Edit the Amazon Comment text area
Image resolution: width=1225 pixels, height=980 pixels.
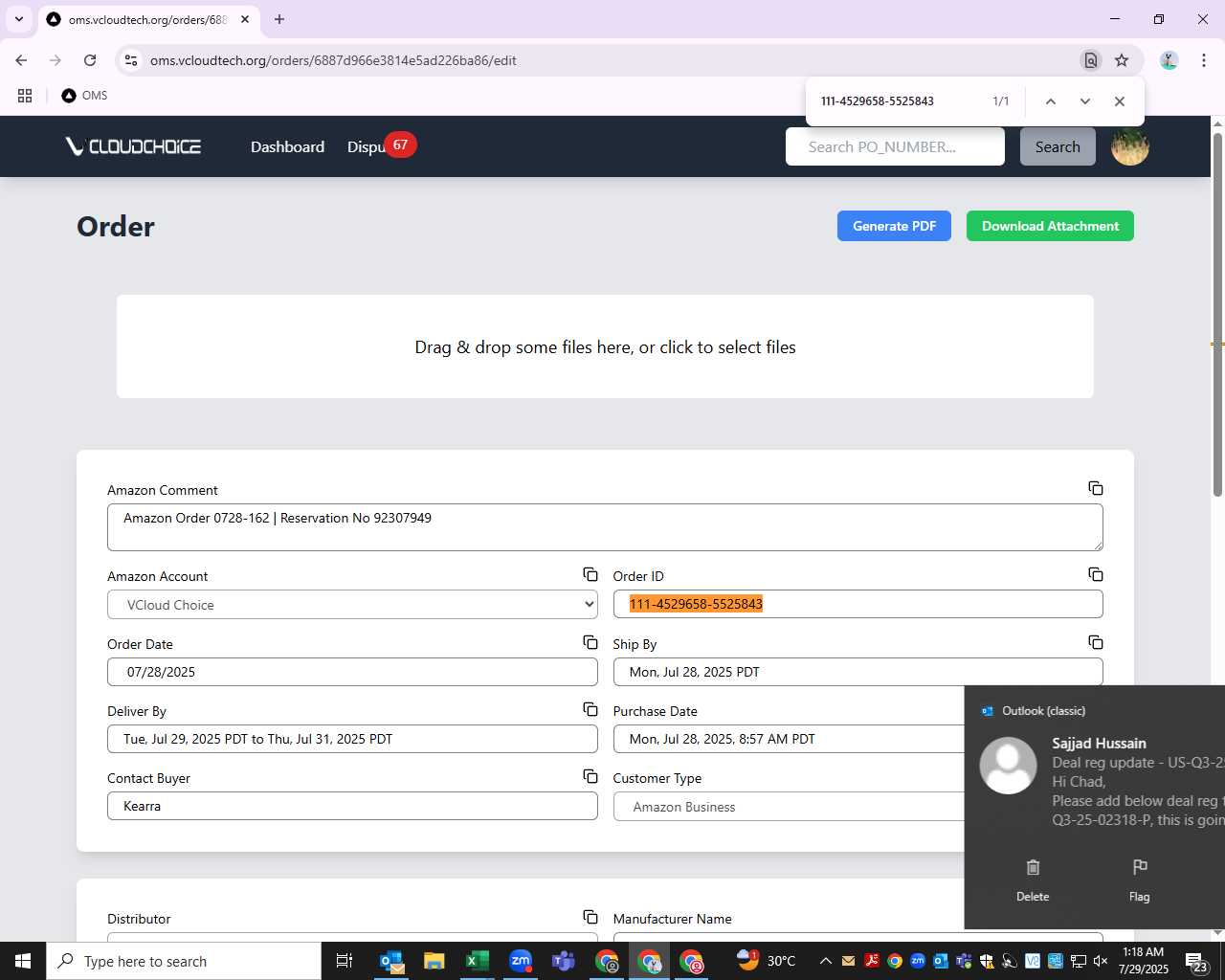coord(605,527)
